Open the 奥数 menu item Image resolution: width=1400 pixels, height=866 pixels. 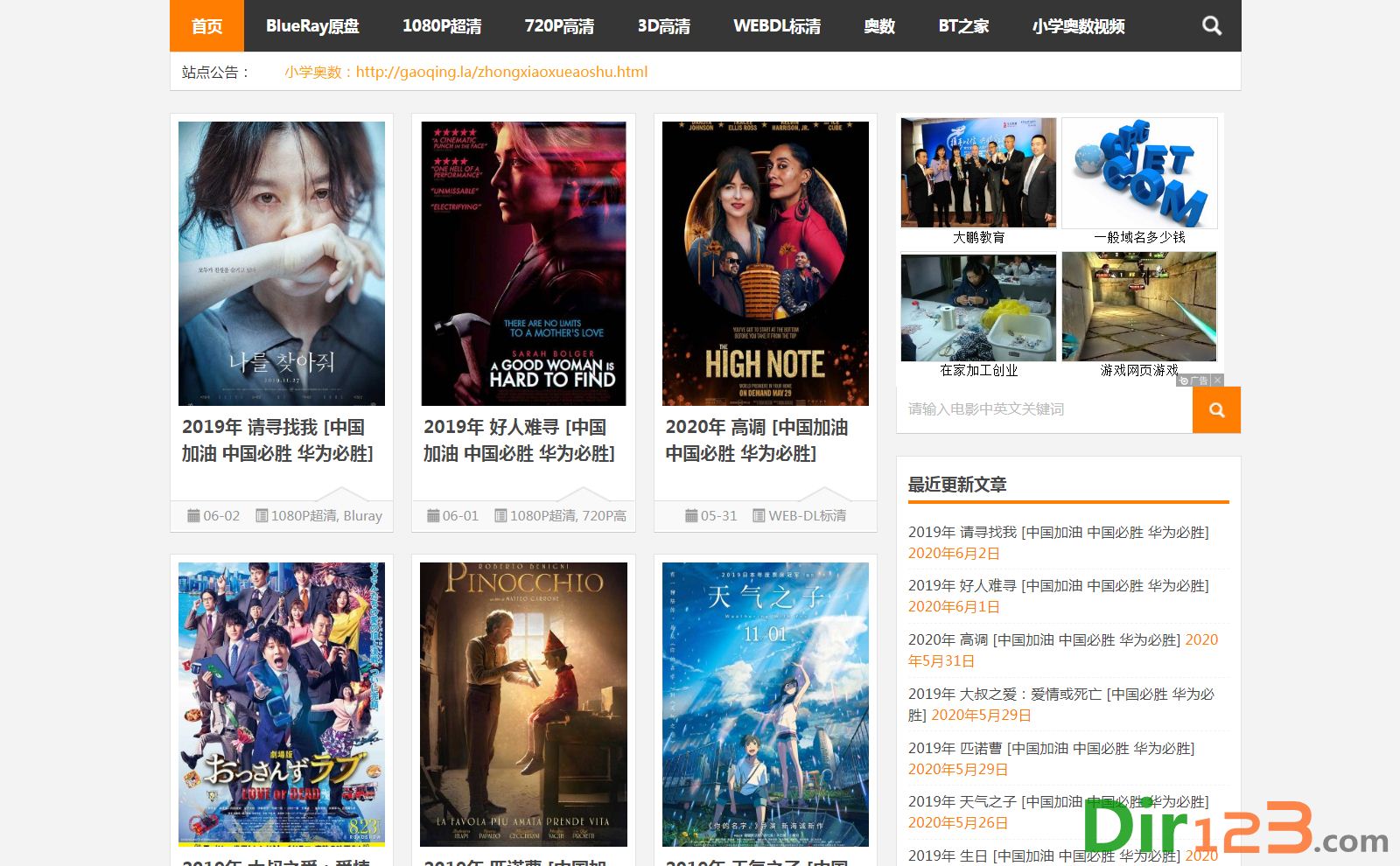pos(879,25)
